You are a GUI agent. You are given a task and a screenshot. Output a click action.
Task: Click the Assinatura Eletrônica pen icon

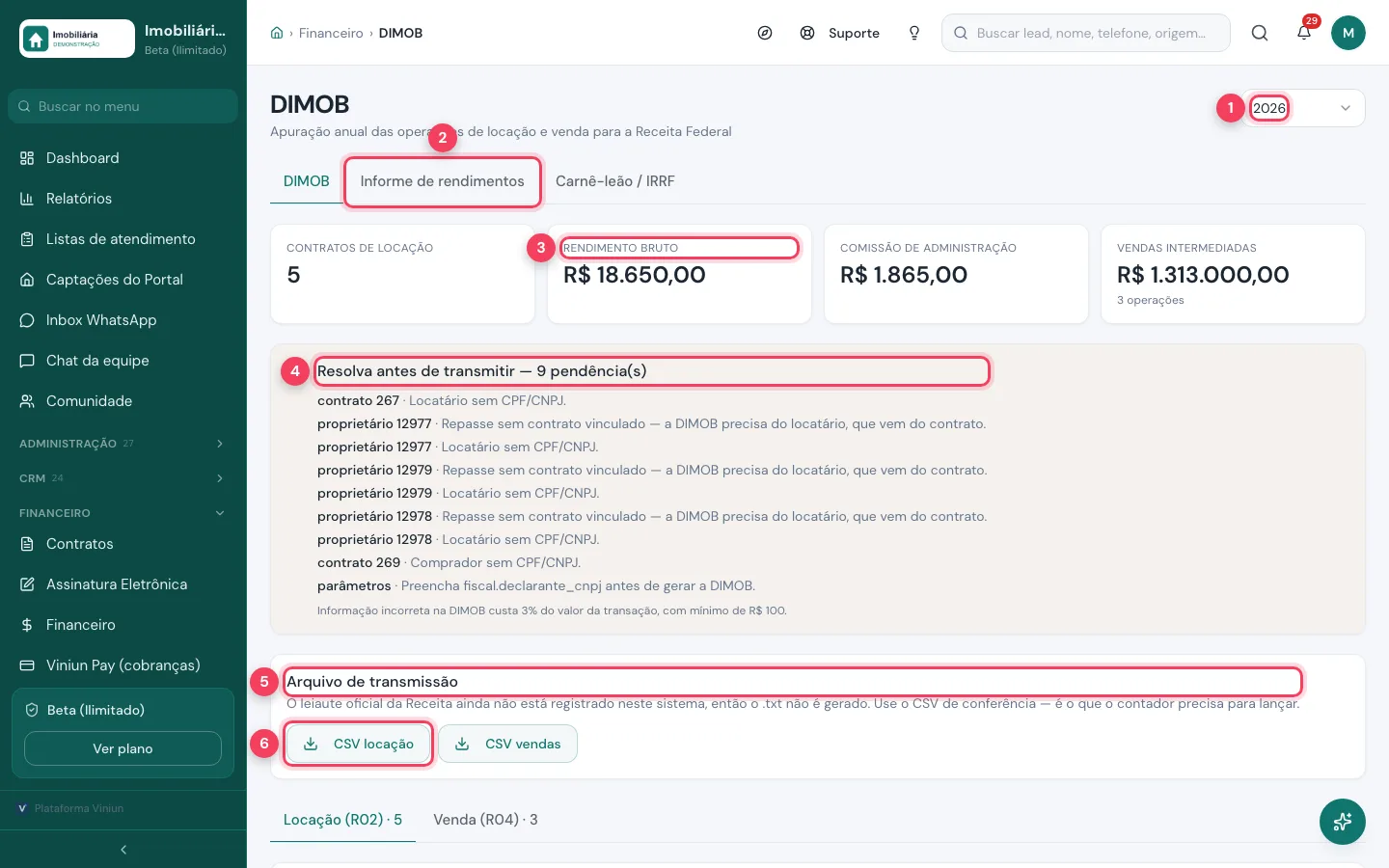click(x=27, y=584)
